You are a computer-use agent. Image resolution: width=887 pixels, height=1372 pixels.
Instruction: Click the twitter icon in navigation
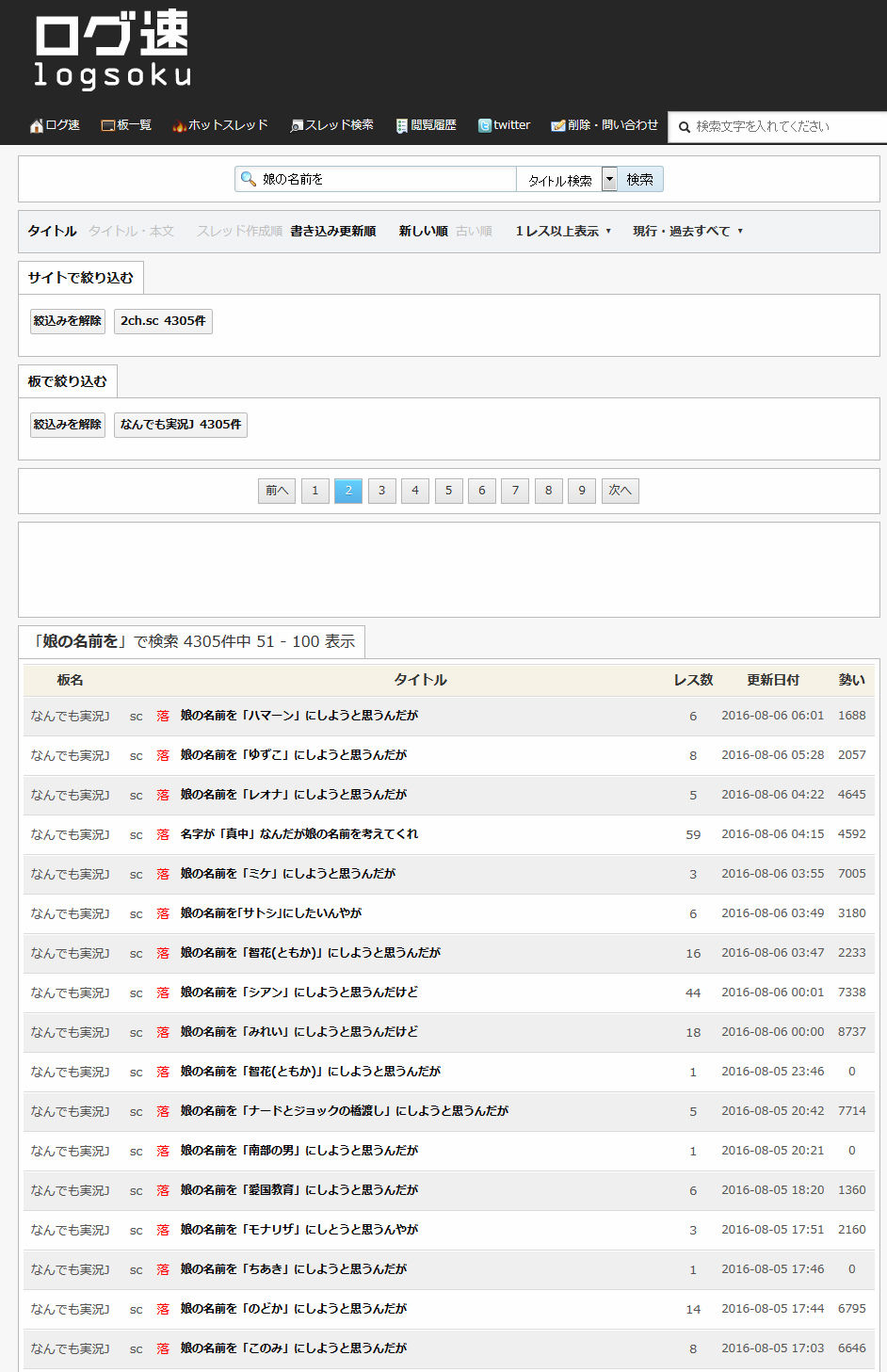click(485, 126)
